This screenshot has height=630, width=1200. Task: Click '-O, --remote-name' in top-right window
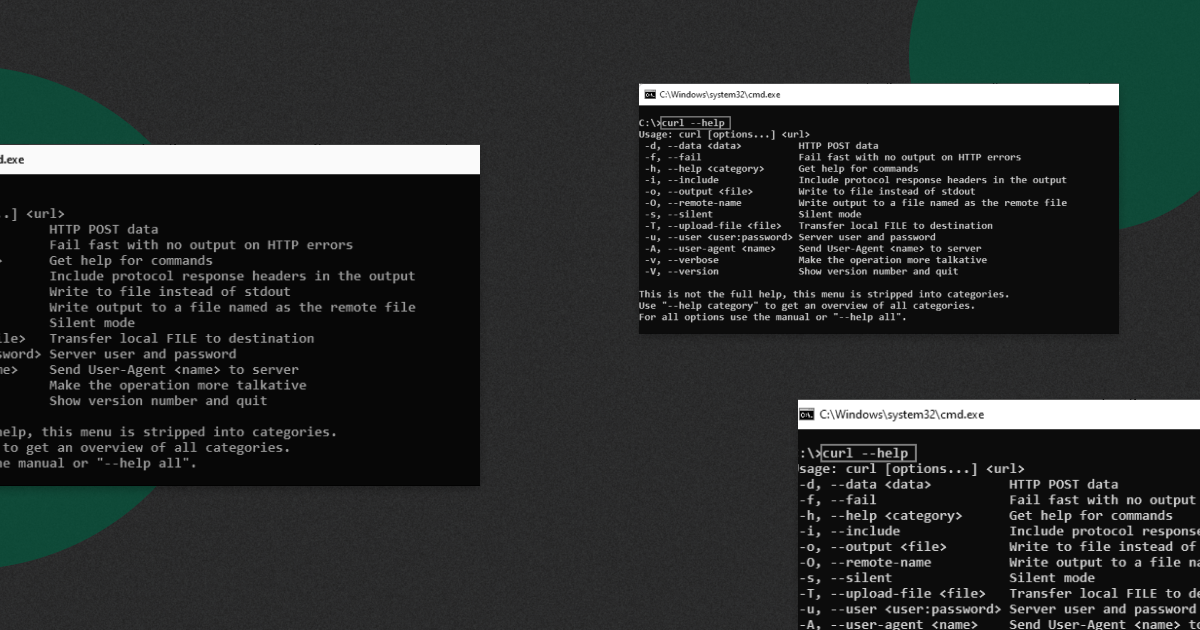point(693,203)
